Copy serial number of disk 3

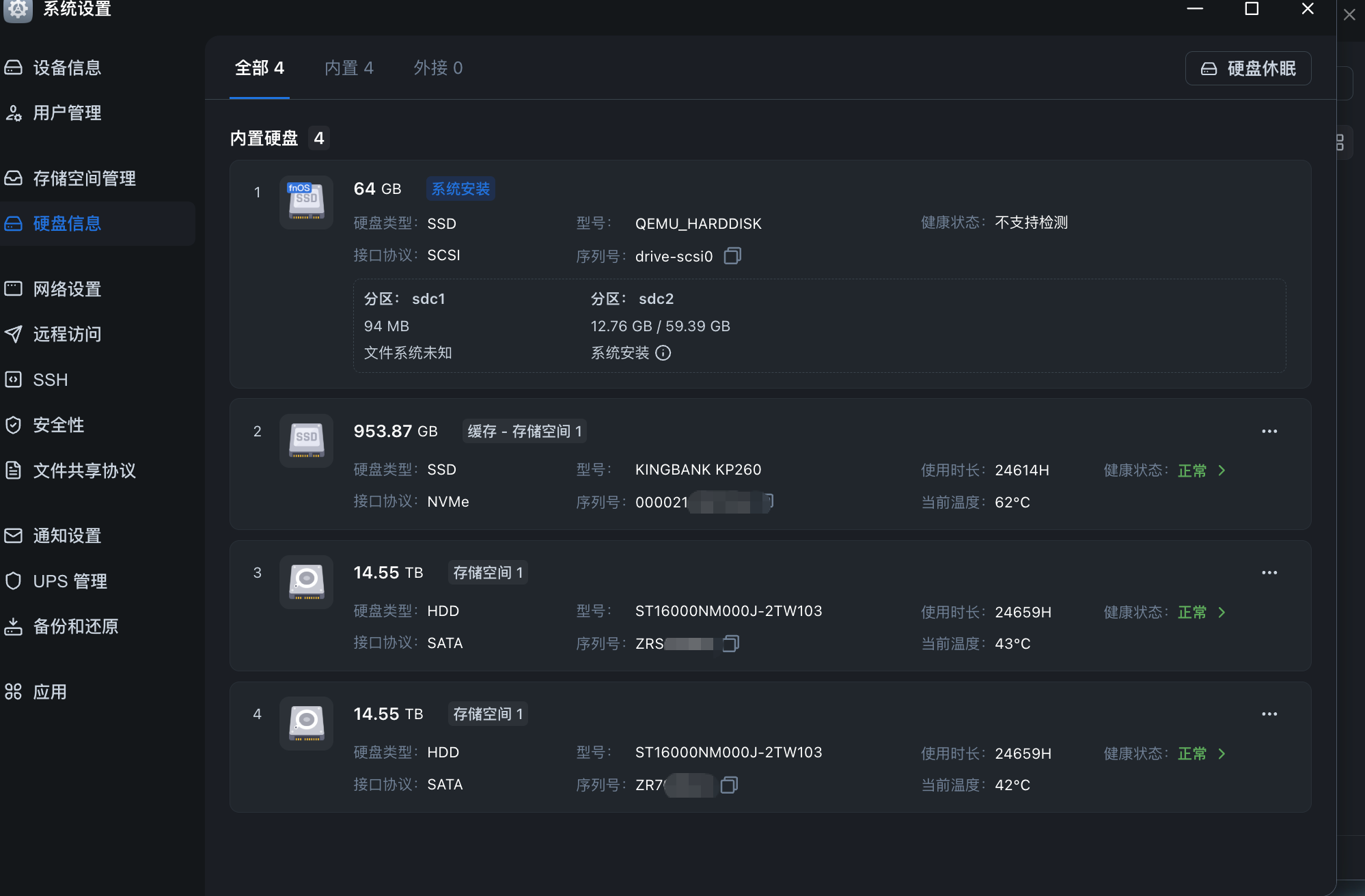coord(730,643)
